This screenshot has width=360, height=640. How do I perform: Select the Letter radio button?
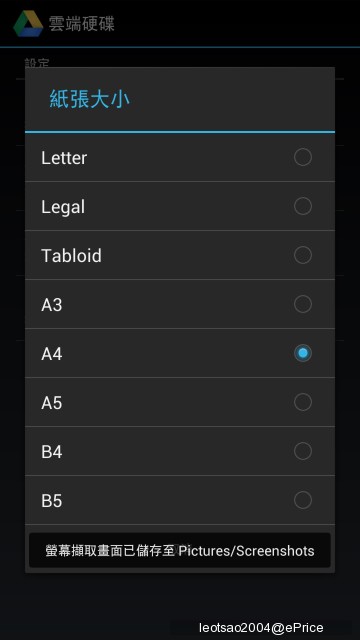[x=303, y=157]
